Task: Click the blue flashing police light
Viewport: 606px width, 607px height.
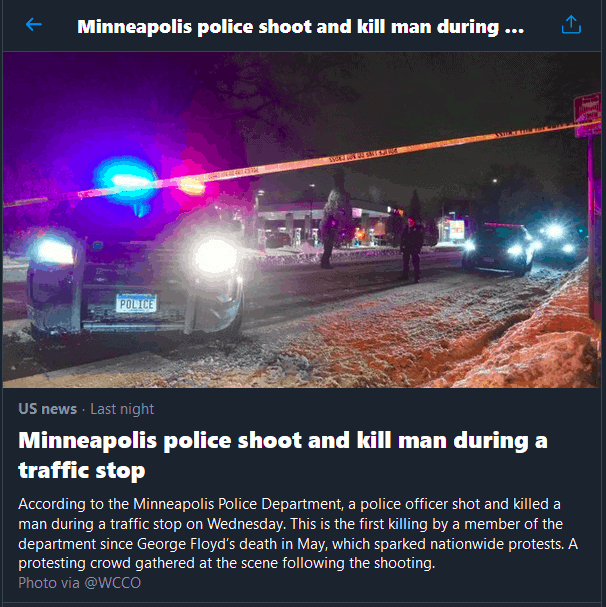Action: coord(125,179)
